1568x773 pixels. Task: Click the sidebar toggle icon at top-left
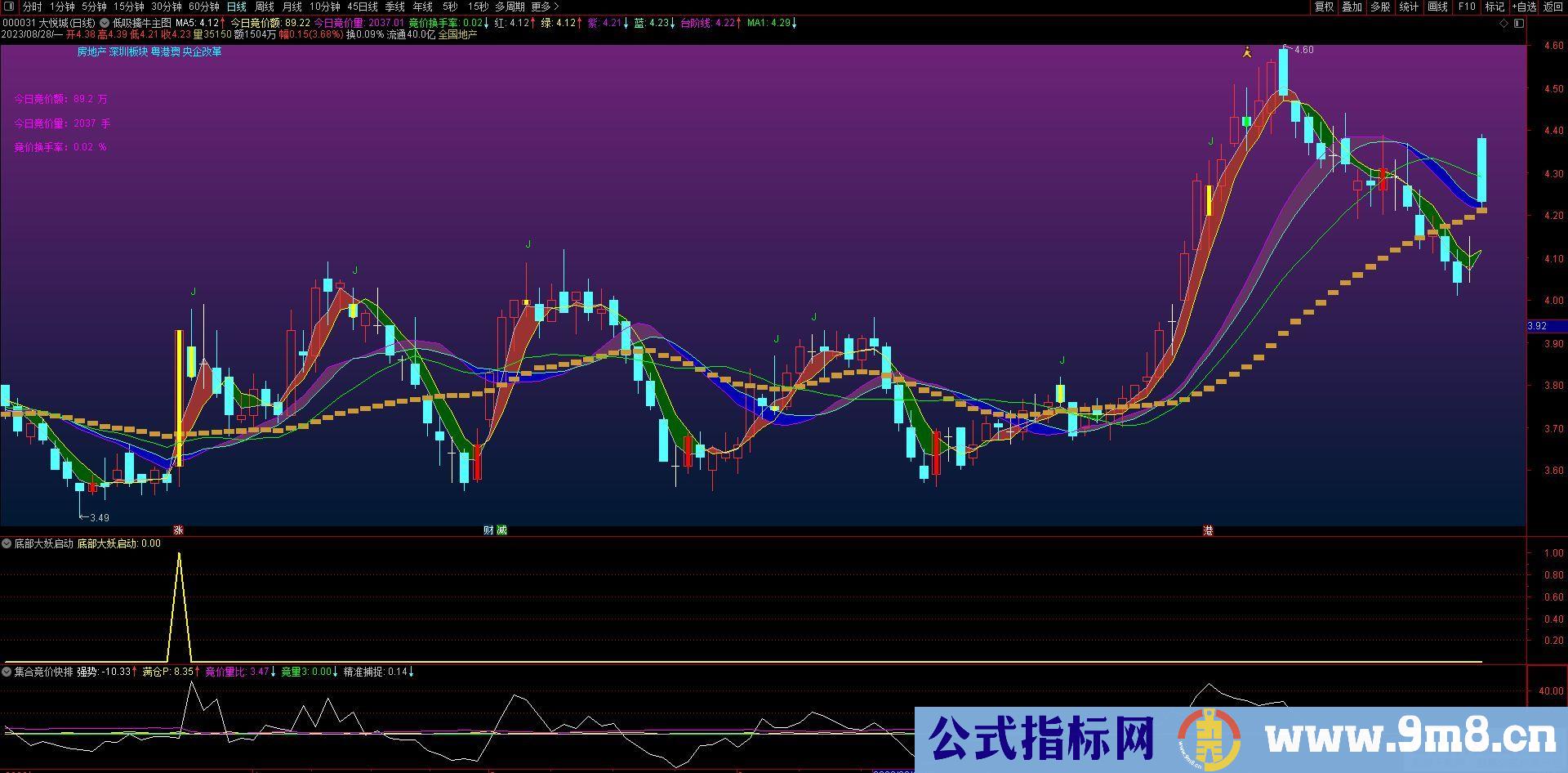pyautogui.click(x=10, y=7)
